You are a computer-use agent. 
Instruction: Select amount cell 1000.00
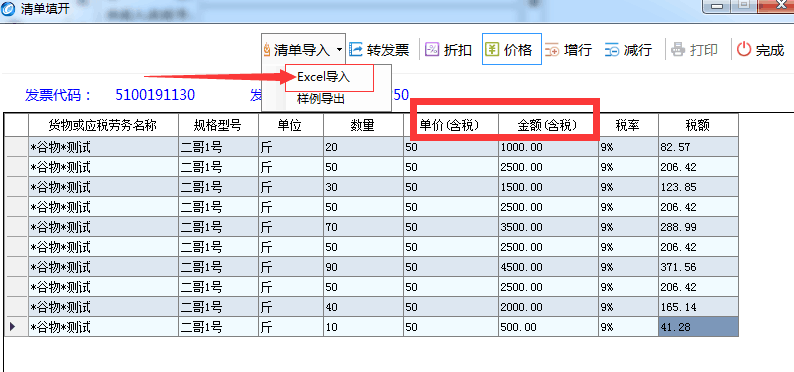coord(548,147)
